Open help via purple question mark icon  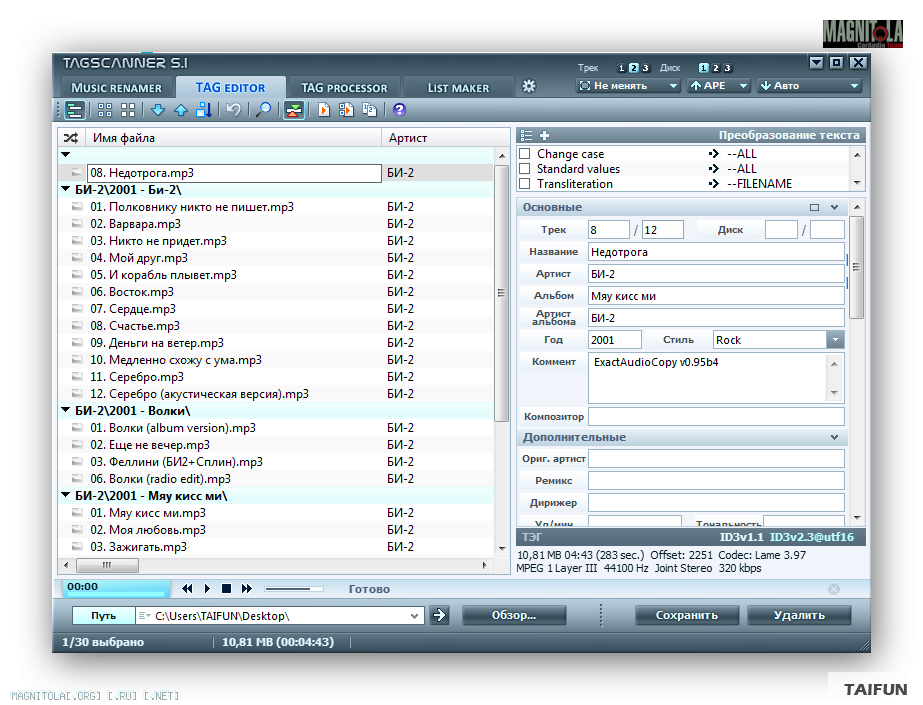pyautogui.click(x=399, y=110)
